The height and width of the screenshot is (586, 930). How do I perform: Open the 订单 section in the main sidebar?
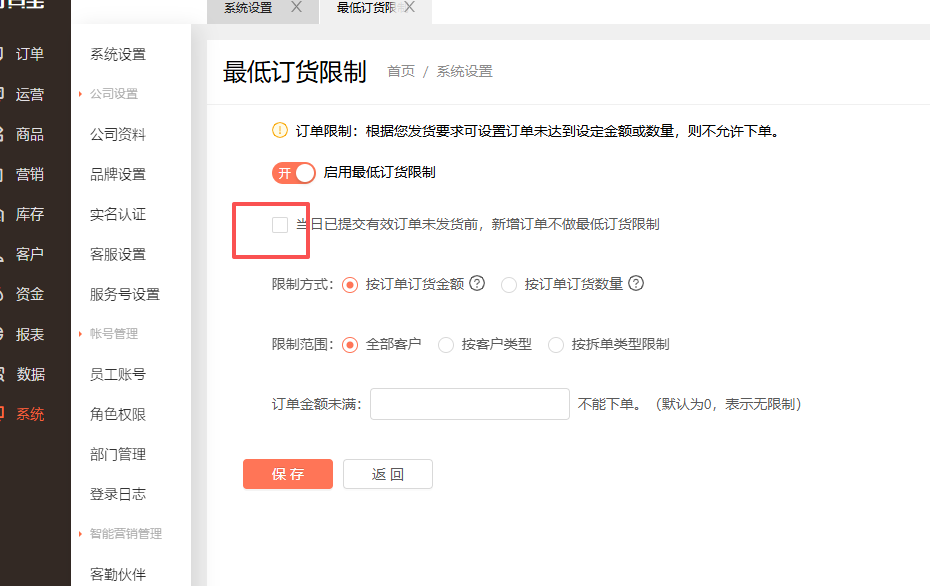tap(30, 54)
